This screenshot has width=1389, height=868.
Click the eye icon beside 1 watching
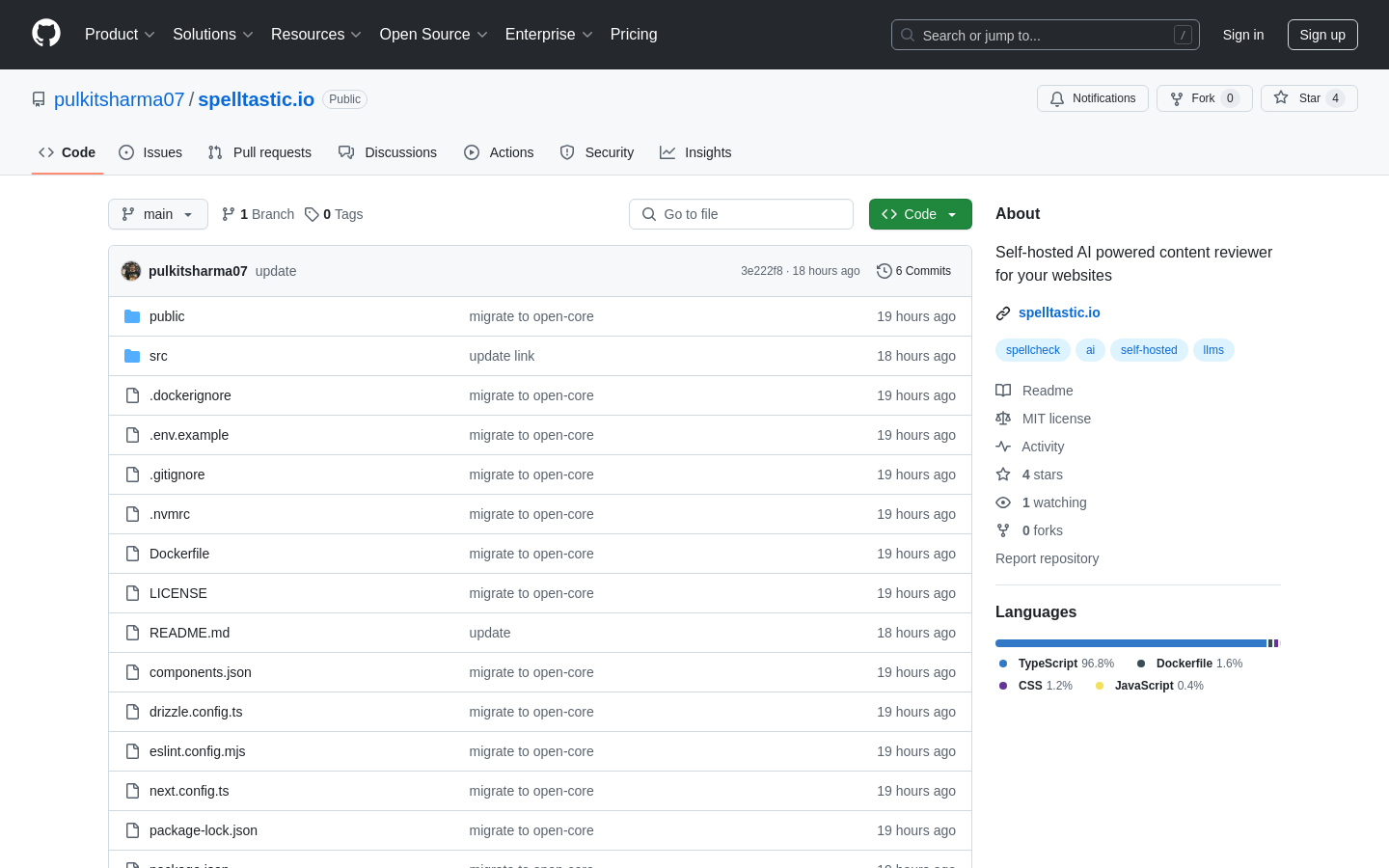click(1003, 502)
